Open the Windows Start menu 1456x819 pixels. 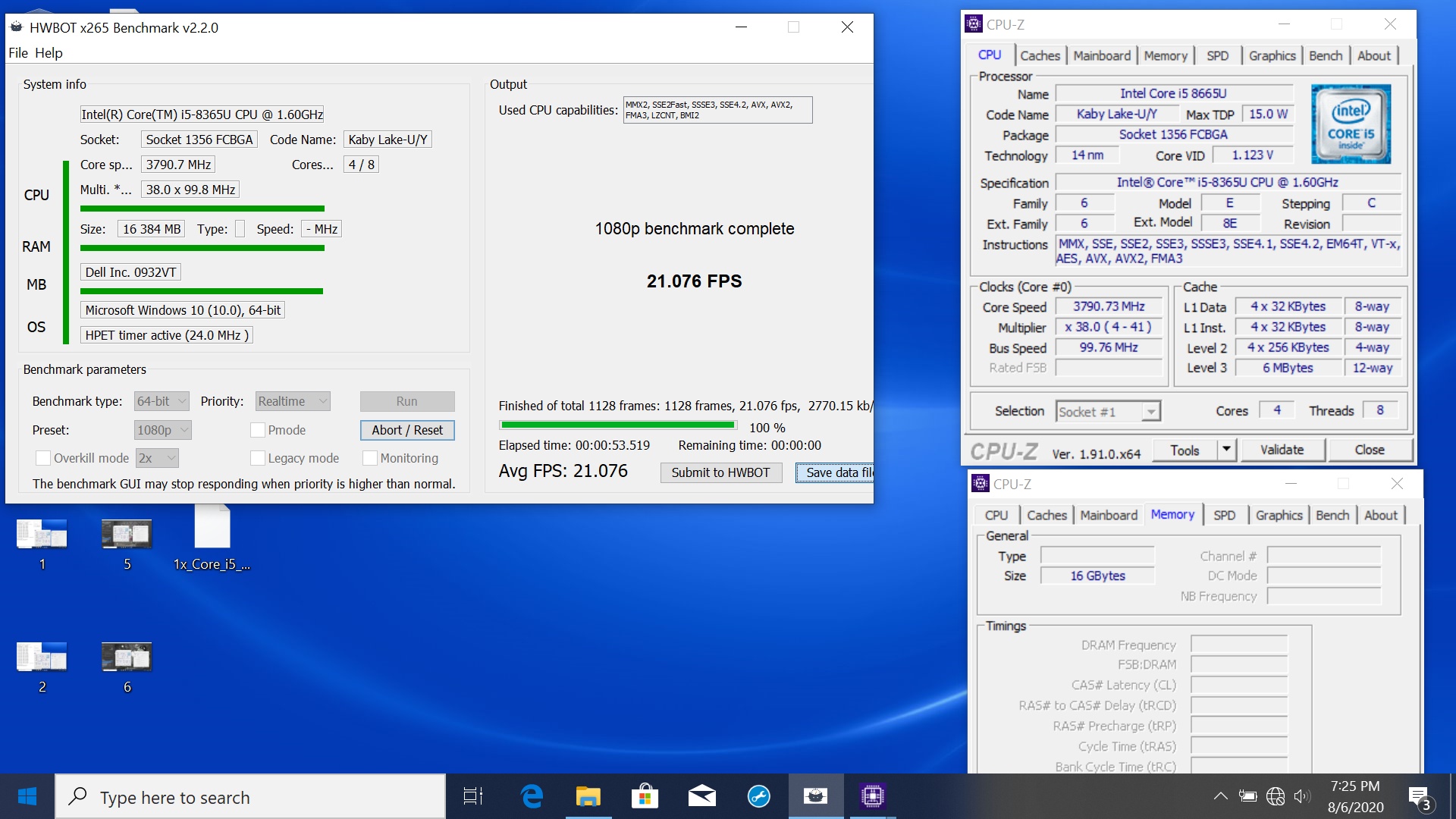pos(27,796)
